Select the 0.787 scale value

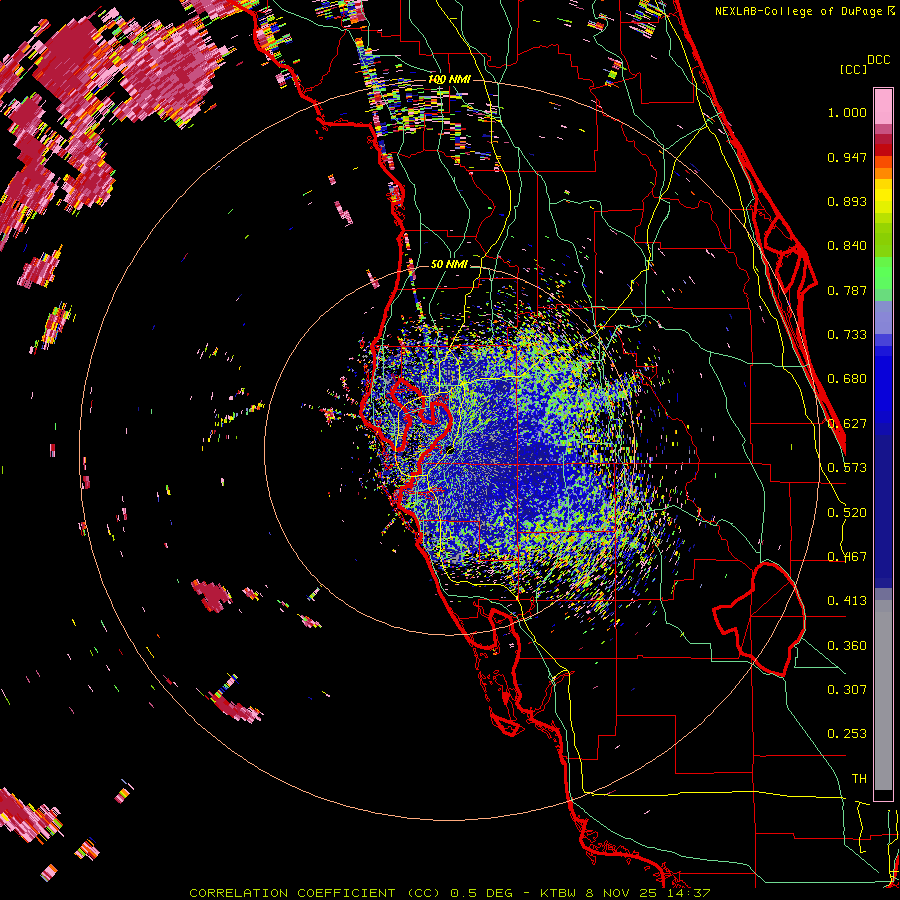click(x=847, y=290)
